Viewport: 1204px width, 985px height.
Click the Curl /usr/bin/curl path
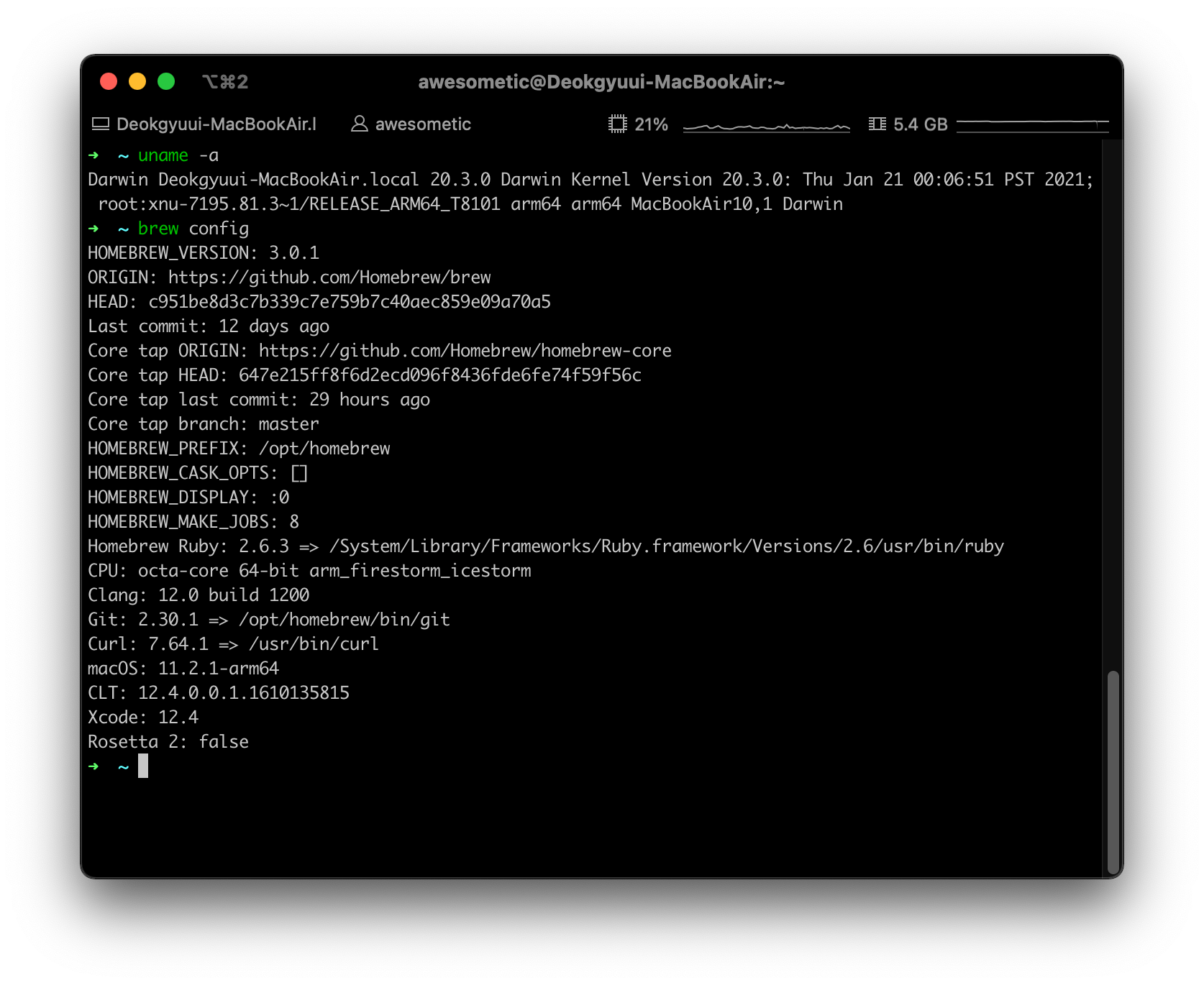pyautogui.click(x=314, y=644)
